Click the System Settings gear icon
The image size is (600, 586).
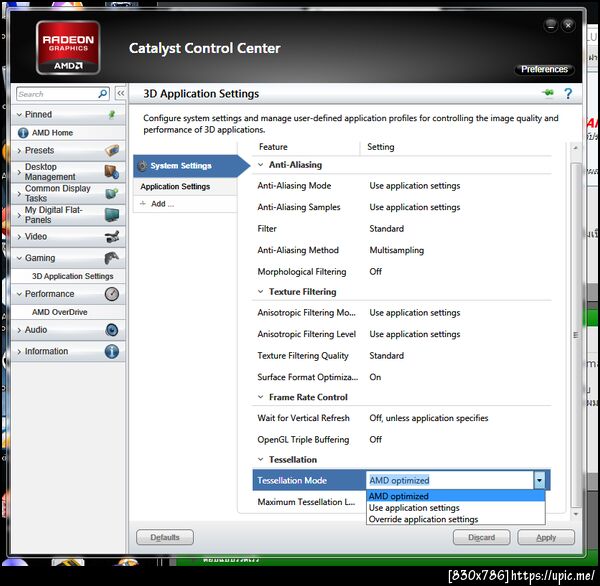coord(142,166)
